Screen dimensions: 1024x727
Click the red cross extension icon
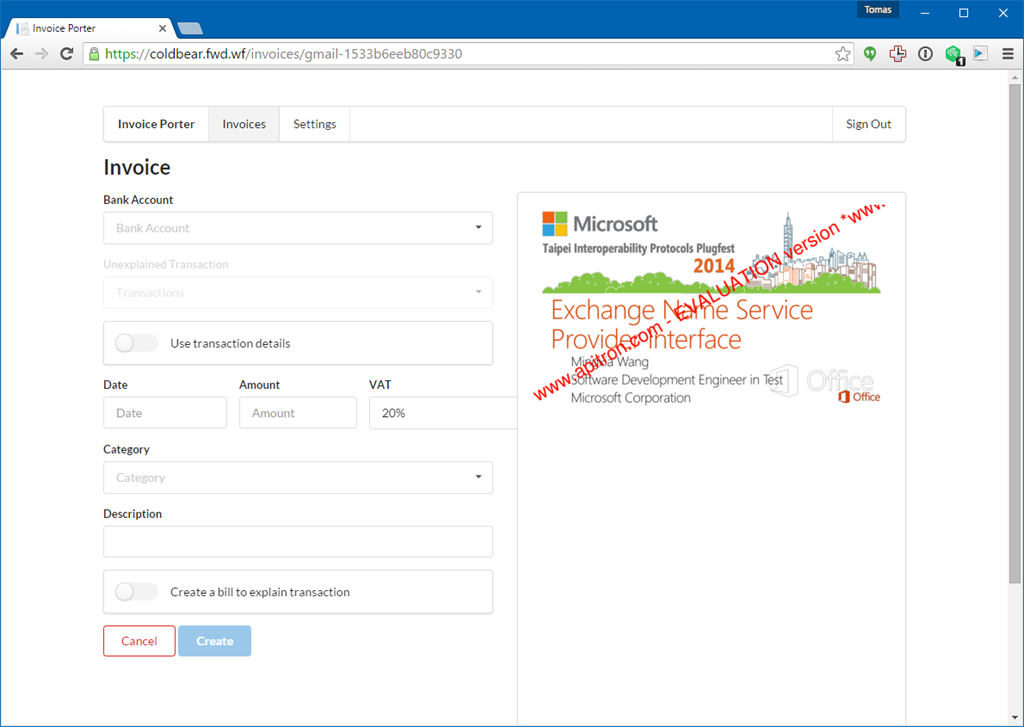click(897, 54)
